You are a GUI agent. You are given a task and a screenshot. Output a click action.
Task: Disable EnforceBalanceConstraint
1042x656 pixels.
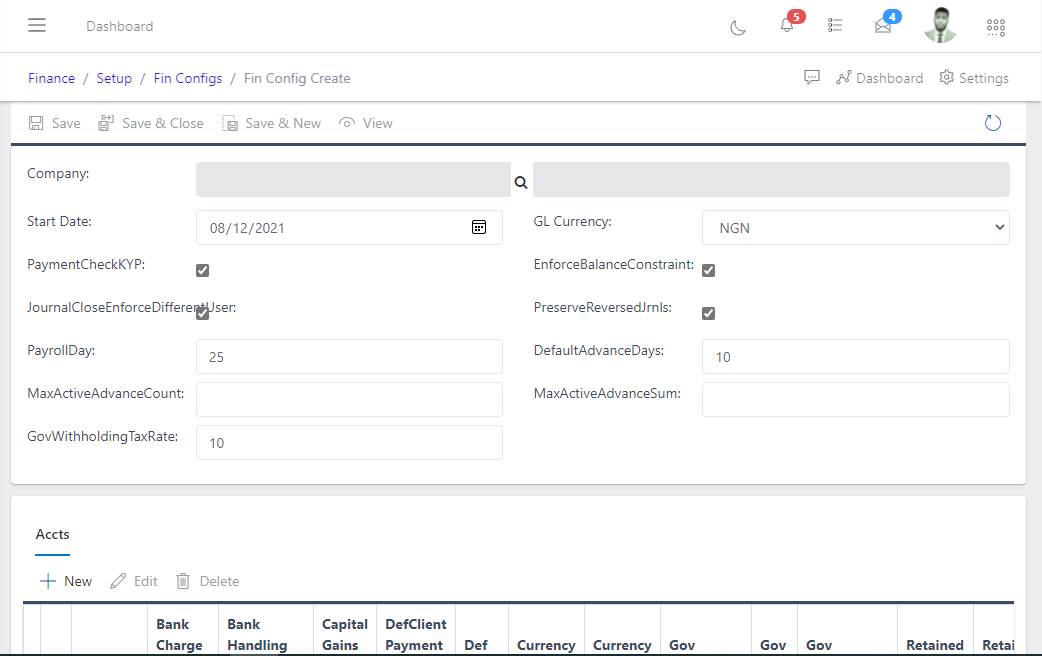[709, 269]
